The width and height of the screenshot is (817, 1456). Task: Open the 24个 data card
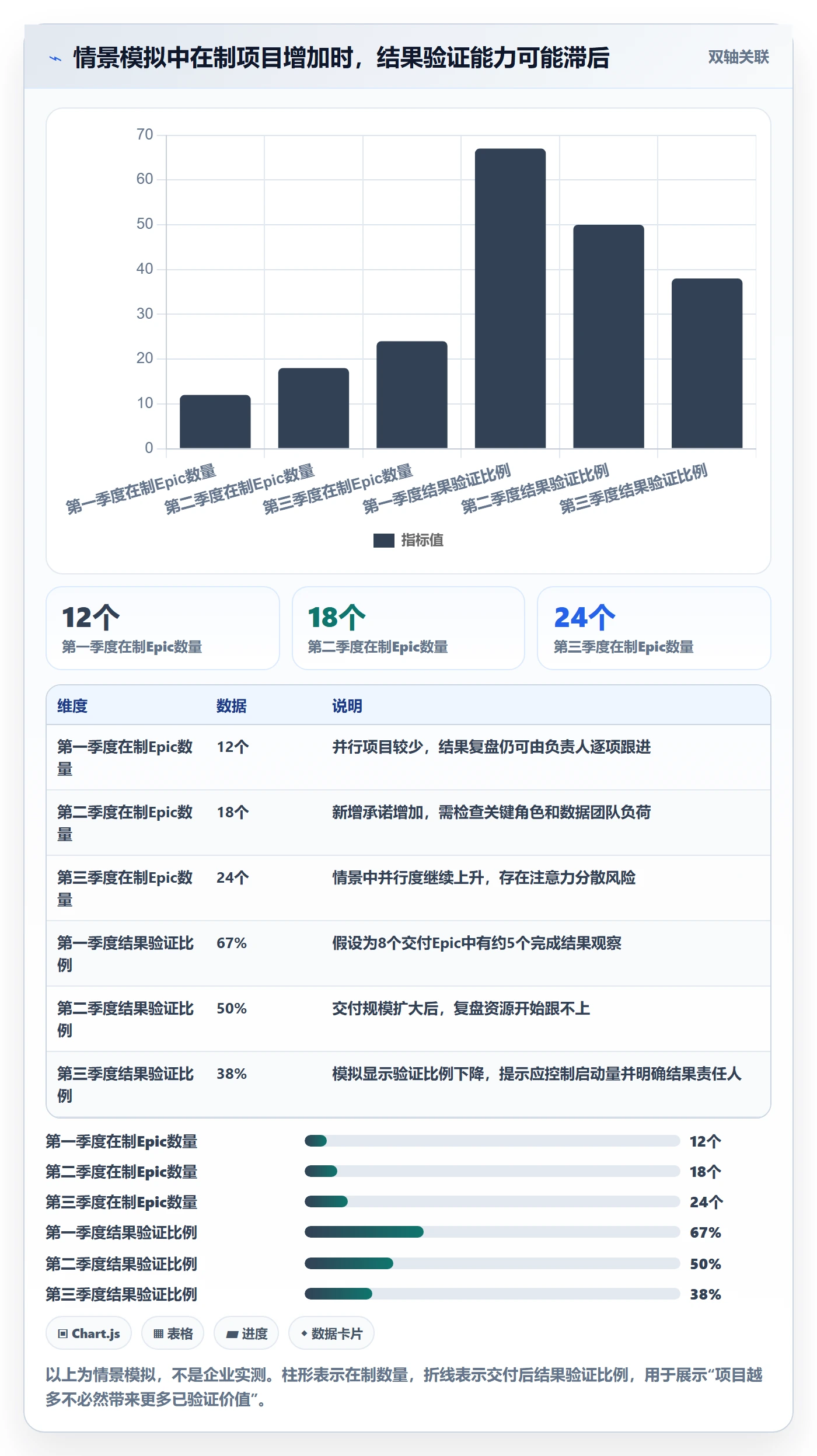click(654, 628)
